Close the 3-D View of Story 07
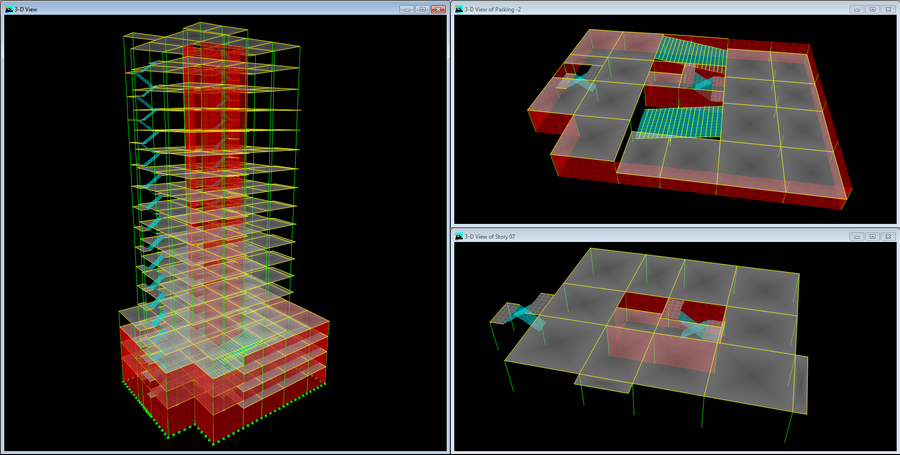The height and width of the screenshot is (455, 900). click(888, 237)
